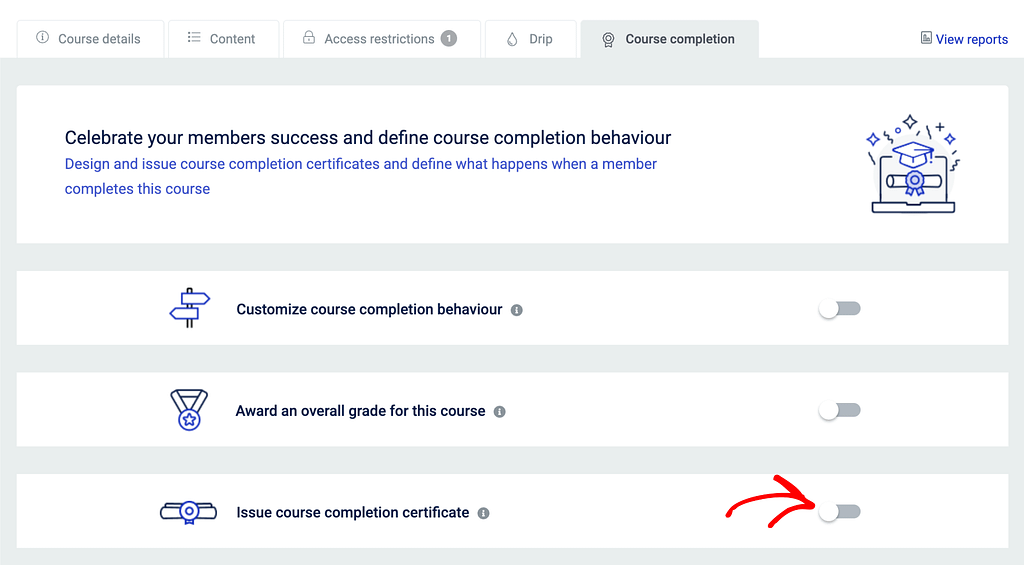Click the Access restrictions count badge
The image size is (1024, 565).
click(x=449, y=39)
